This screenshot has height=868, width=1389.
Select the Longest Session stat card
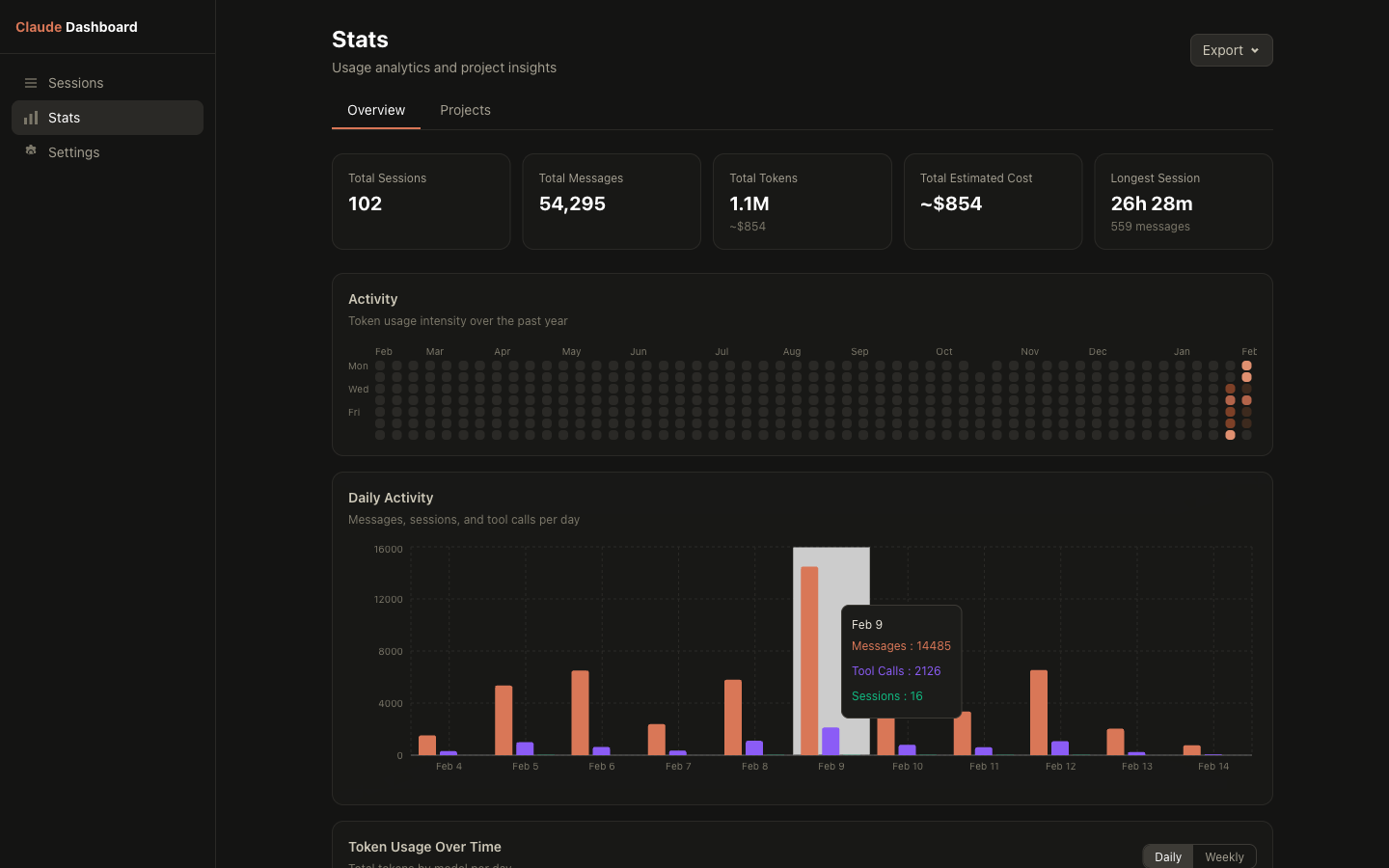[1183, 201]
